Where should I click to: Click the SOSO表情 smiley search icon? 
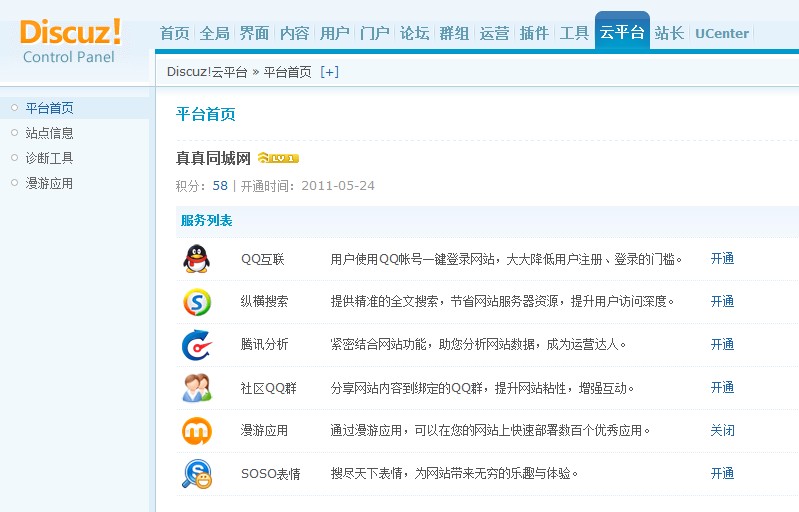click(x=197, y=474)
